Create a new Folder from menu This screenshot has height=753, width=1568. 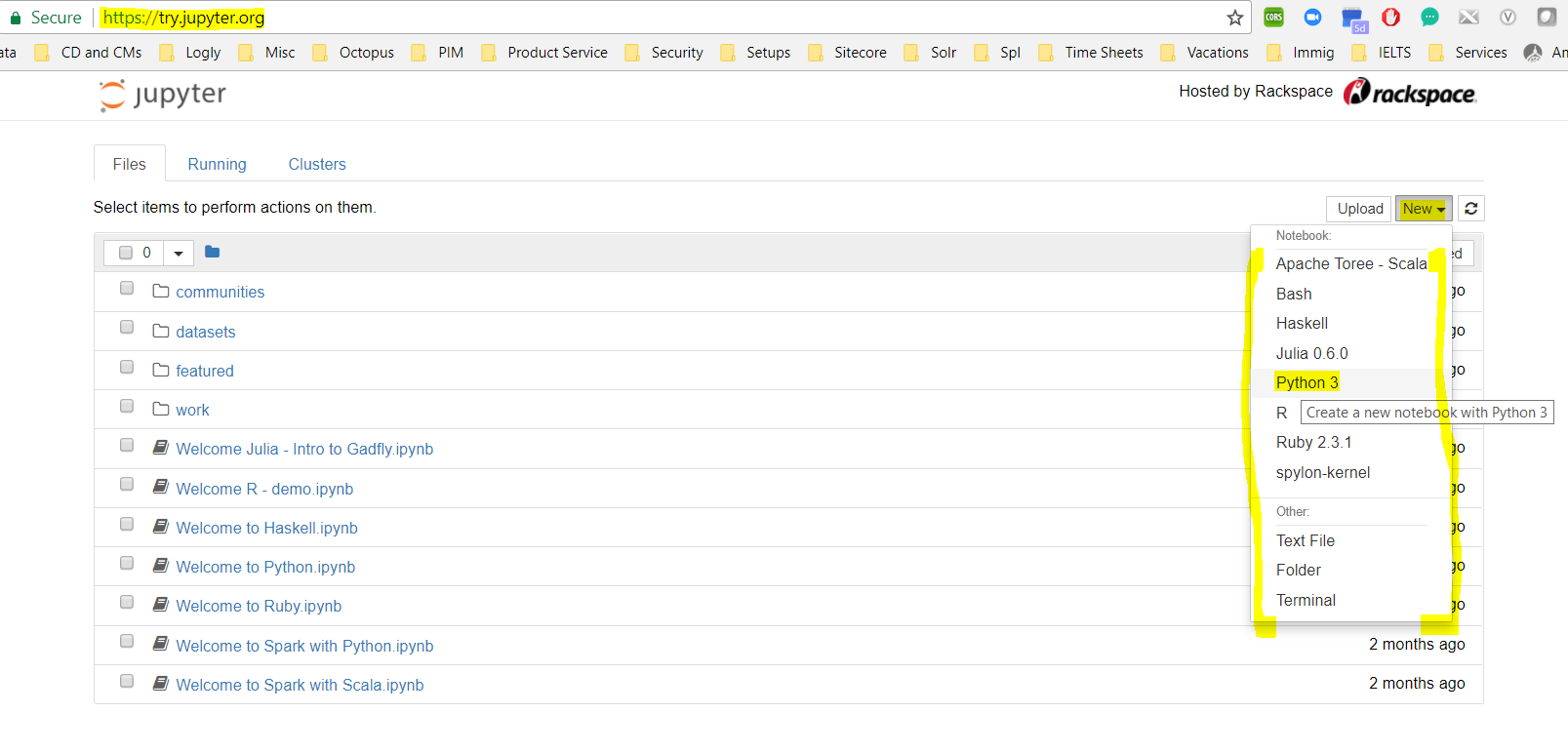[1351, 570]
